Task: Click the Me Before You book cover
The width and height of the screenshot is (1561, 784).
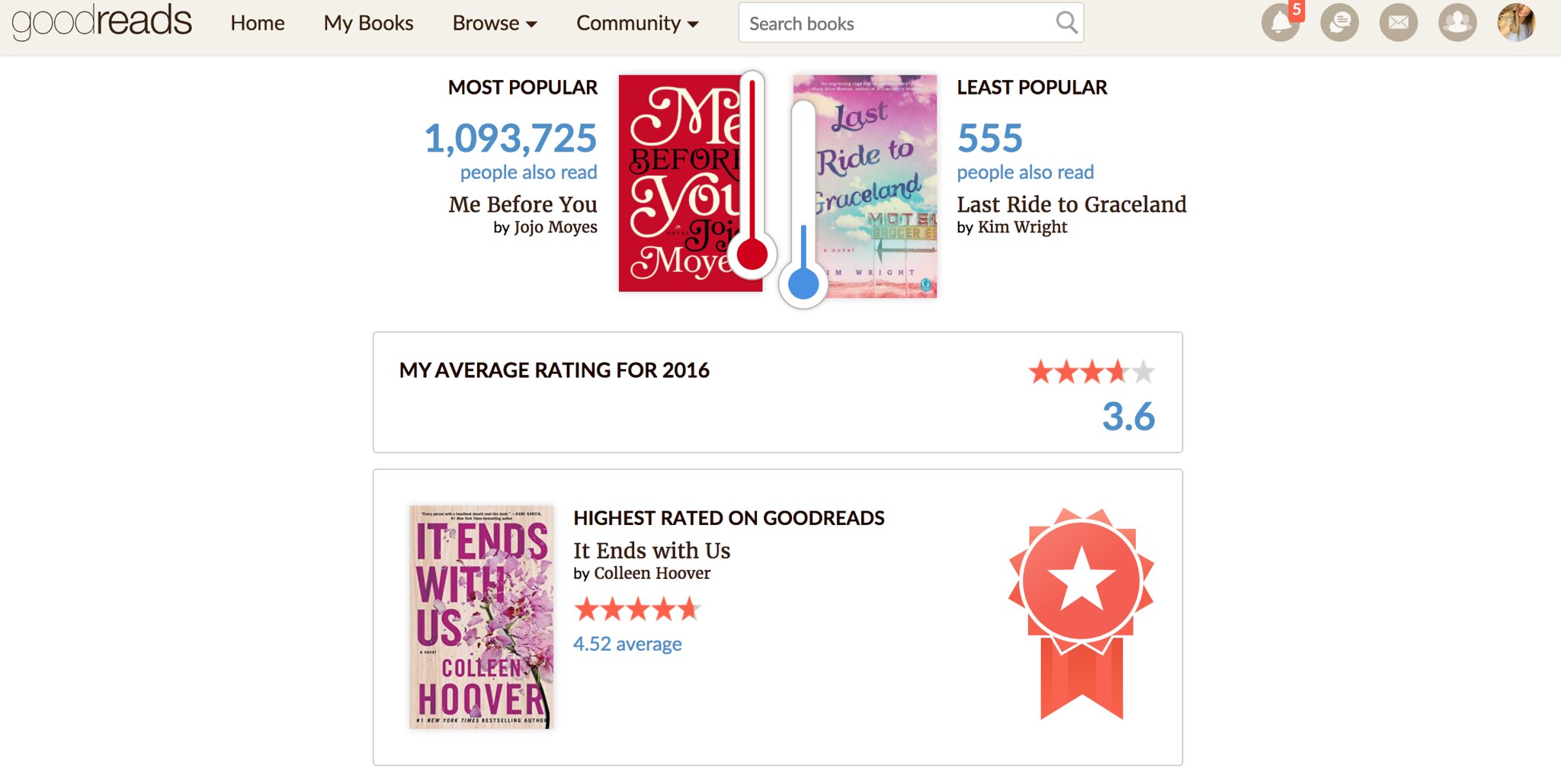Action: [x=678, y=183]
